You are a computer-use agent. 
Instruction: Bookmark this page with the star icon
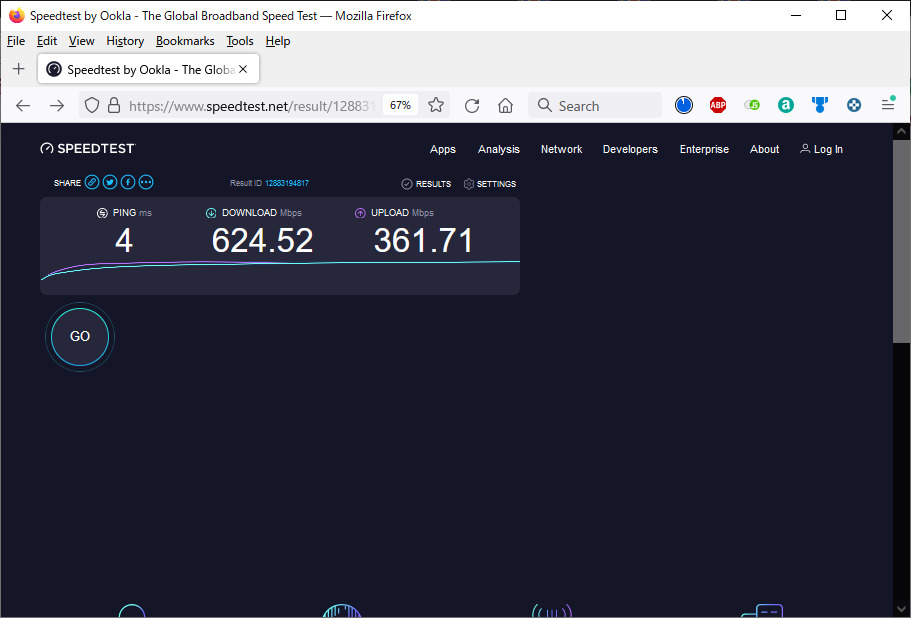click(x=436, y=105)
